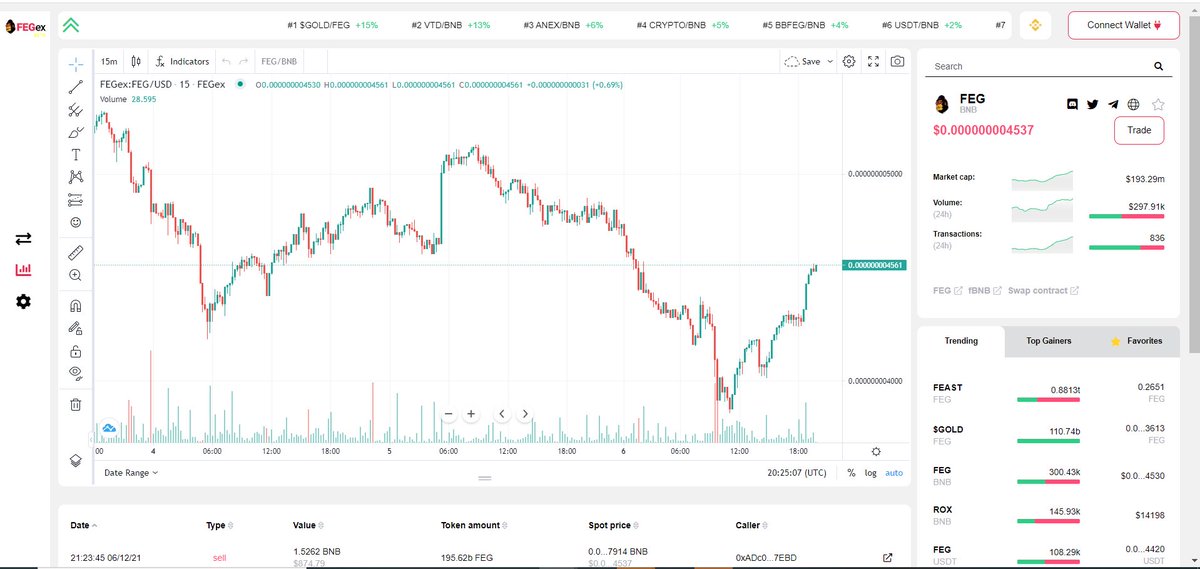Expand the Date Range menu
This screenshot has width=1200, height=569.
point(131,472)
